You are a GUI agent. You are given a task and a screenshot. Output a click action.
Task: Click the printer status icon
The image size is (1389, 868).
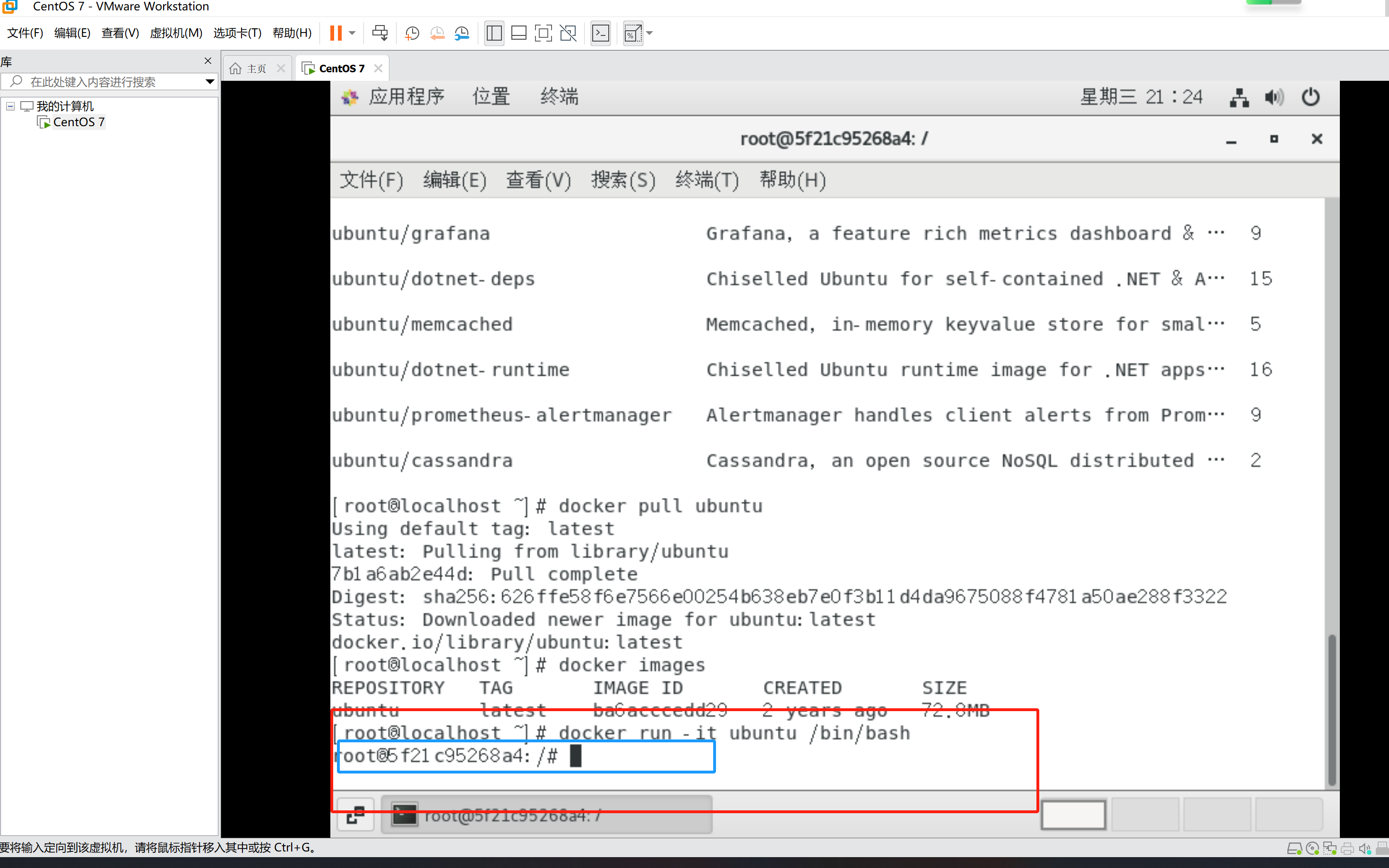(x=1347, y=849)
